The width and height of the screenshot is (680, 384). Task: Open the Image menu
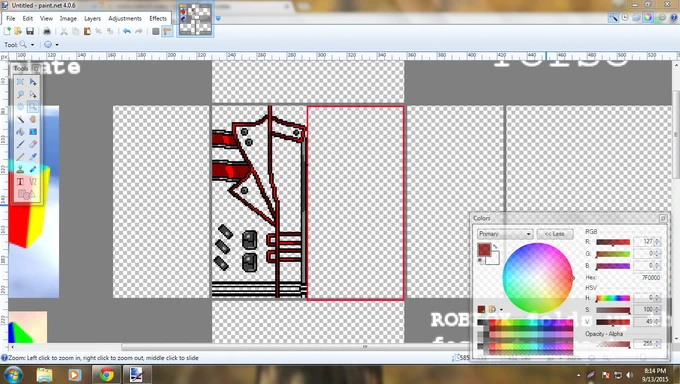[x=68, y=18]
